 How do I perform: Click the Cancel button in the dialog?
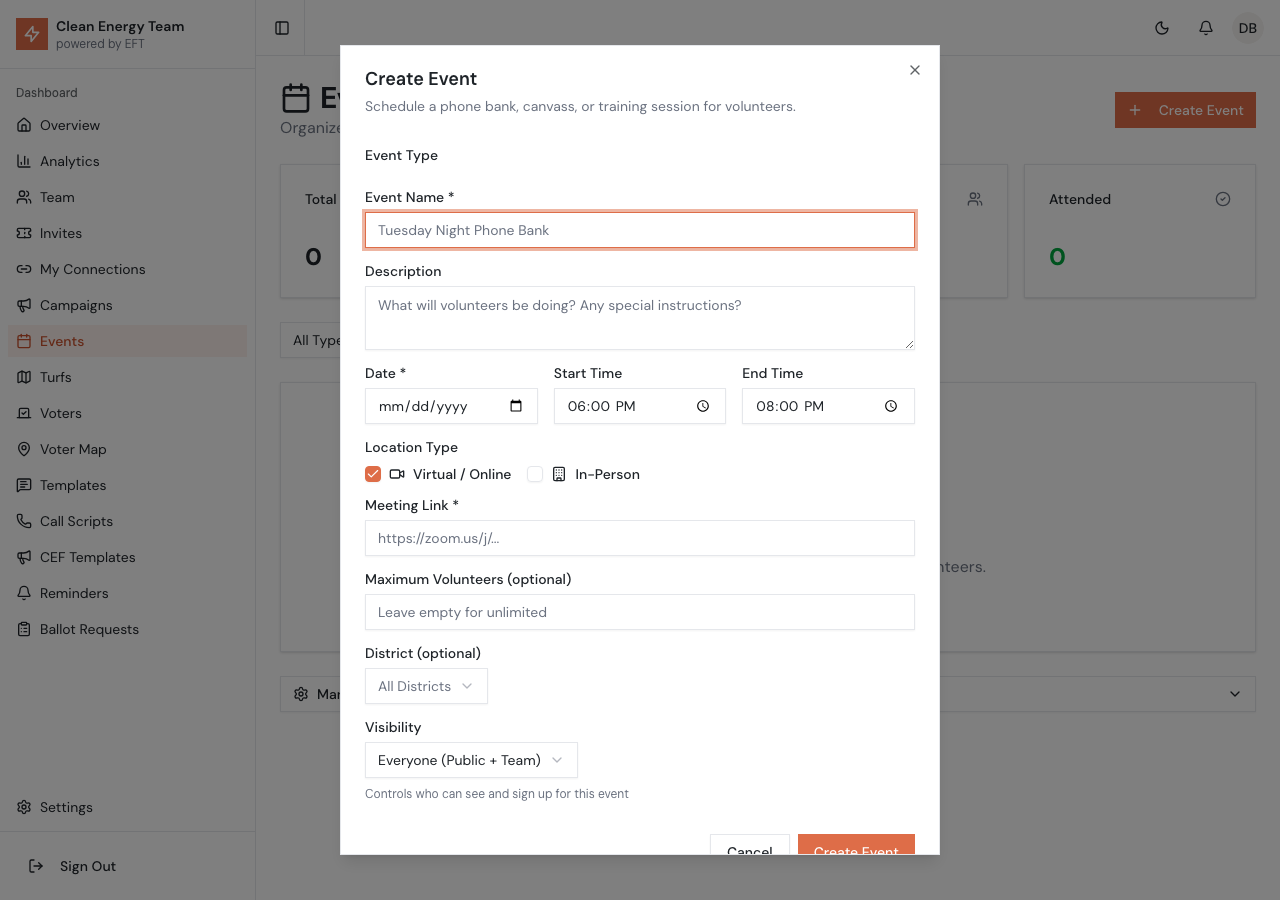point(749,851)
